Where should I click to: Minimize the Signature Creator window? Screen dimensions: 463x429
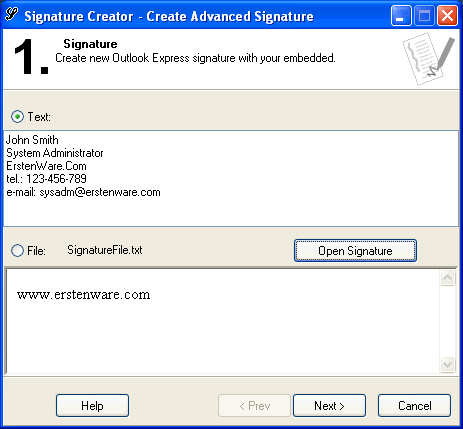[x=401, y=16]
